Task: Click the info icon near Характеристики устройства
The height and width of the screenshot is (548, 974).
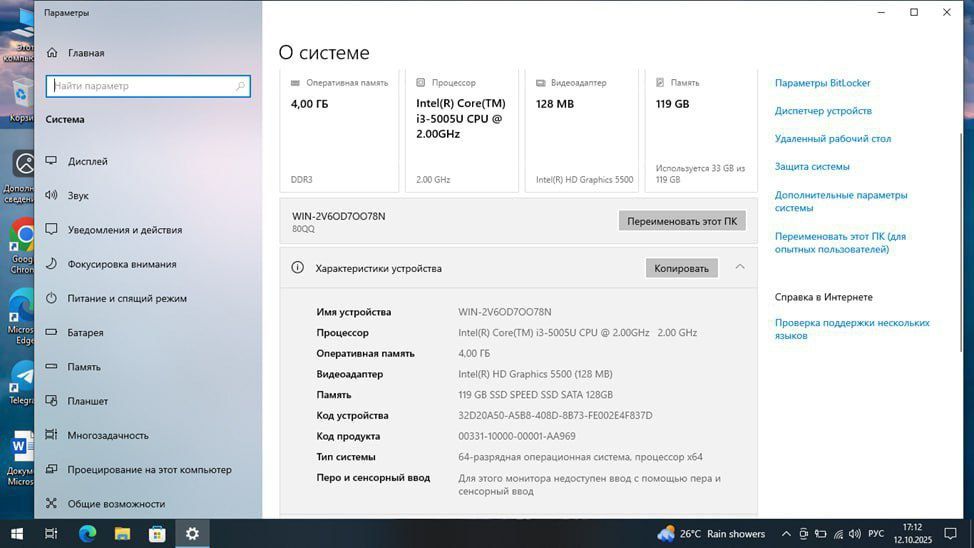Action: (x=298, y=268)
